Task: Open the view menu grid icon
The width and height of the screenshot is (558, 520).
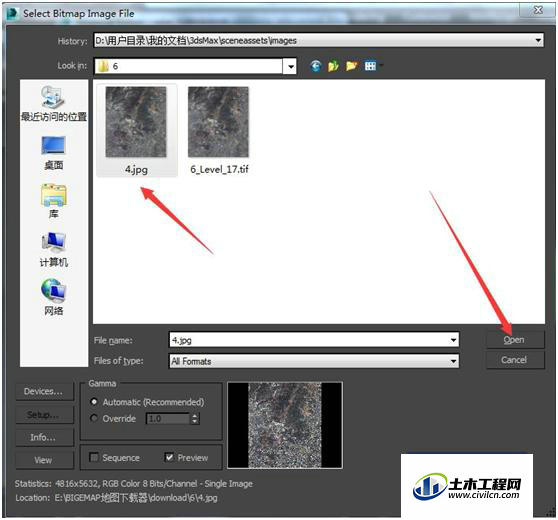Action: [370, 66]
